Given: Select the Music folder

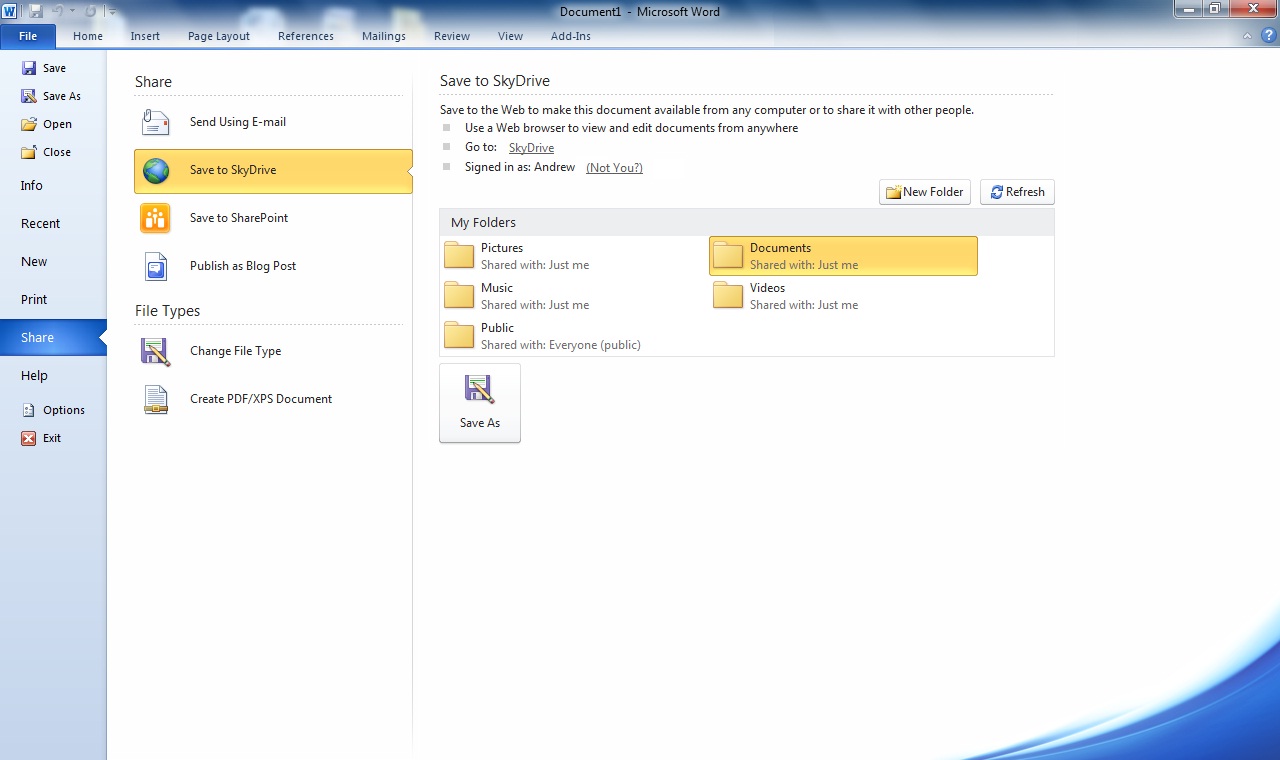Looking at the screenshot, I should (x=574, y=296).
